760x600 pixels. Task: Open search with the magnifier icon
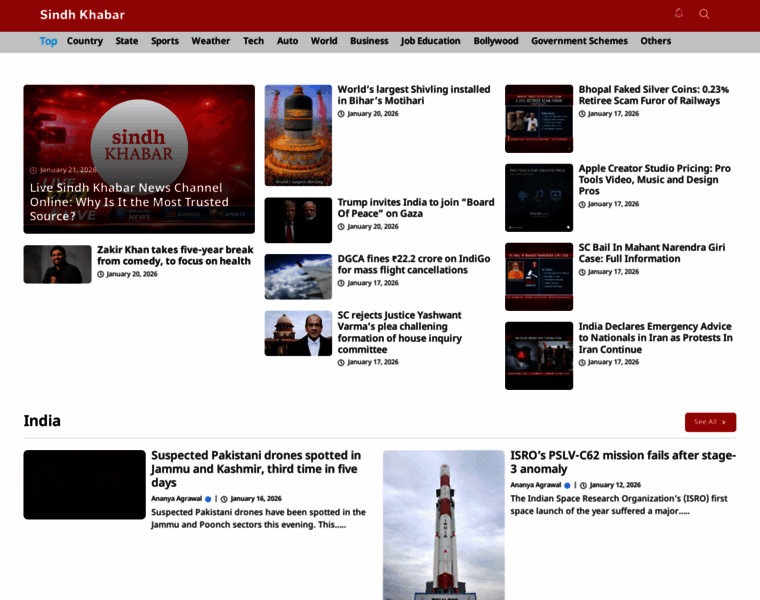(x=704, y=14)
